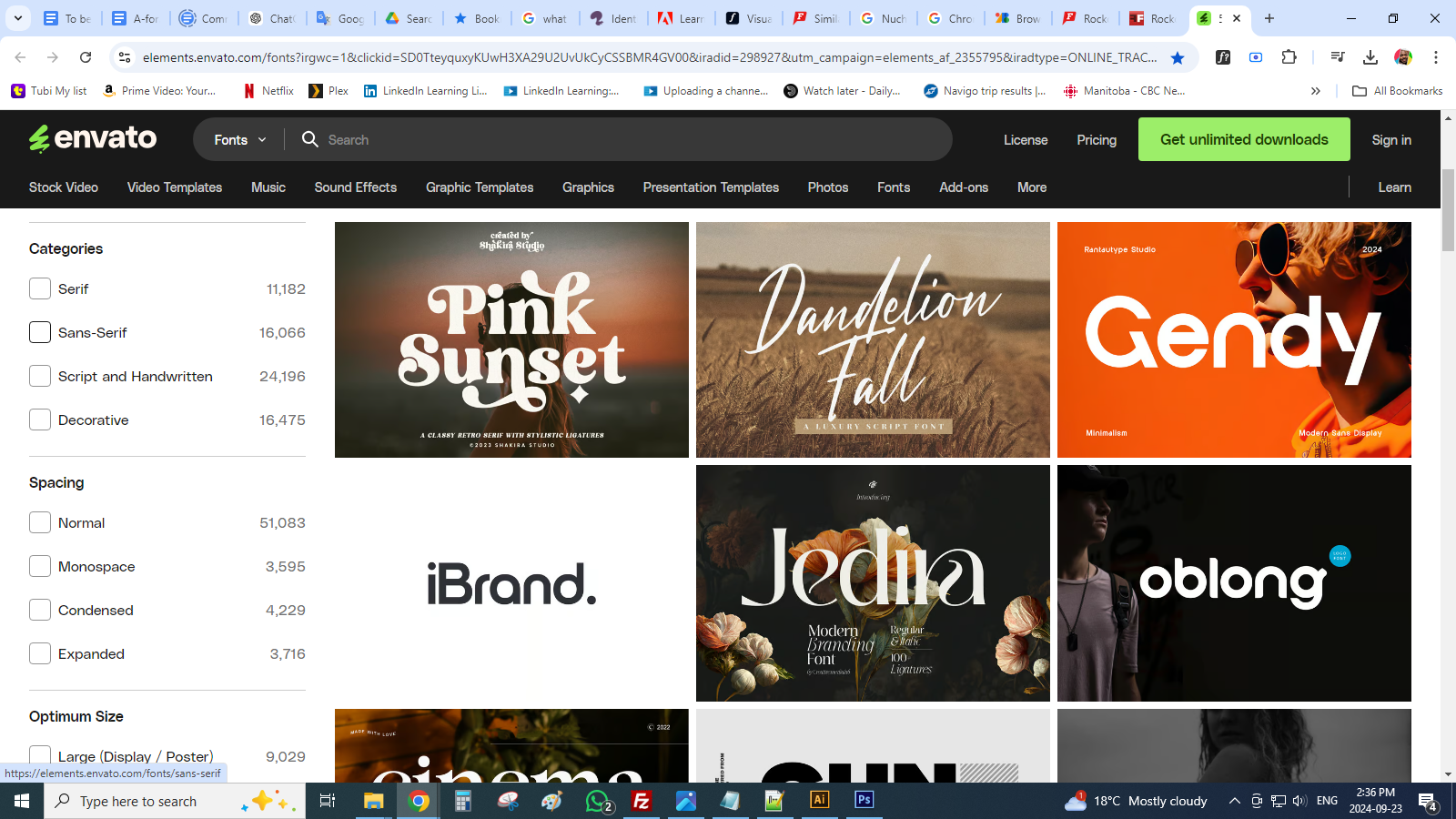The image size is (1456, 819).
Task: Expand the hidden bookmarks overflow chevron
Action: [x=1315, y=91]
